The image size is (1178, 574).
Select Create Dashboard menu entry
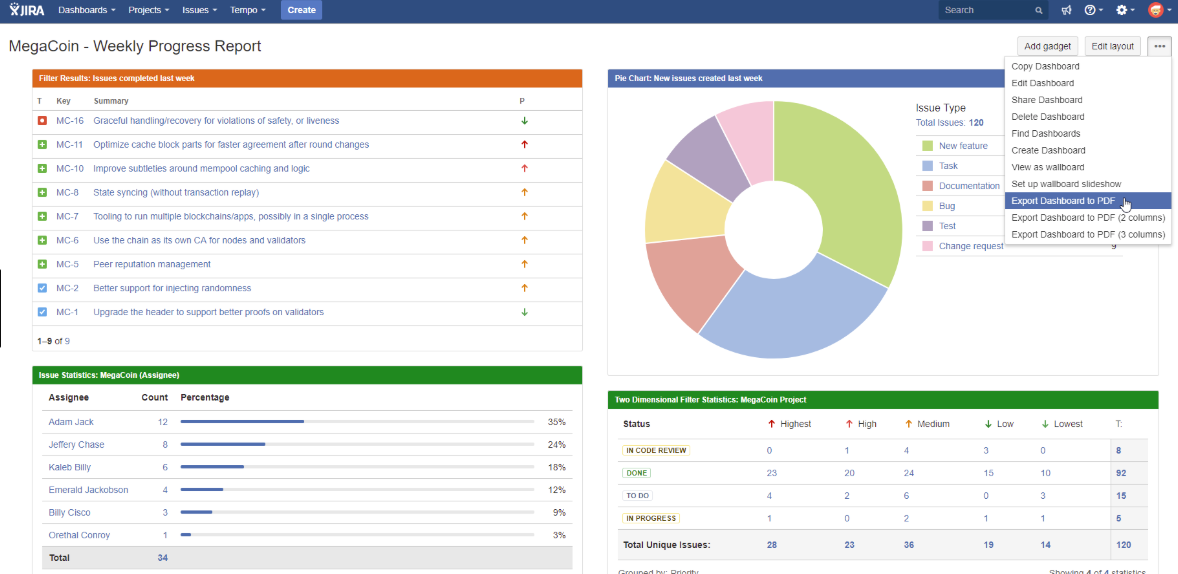pyautogui.click(x=1088, y=150)
